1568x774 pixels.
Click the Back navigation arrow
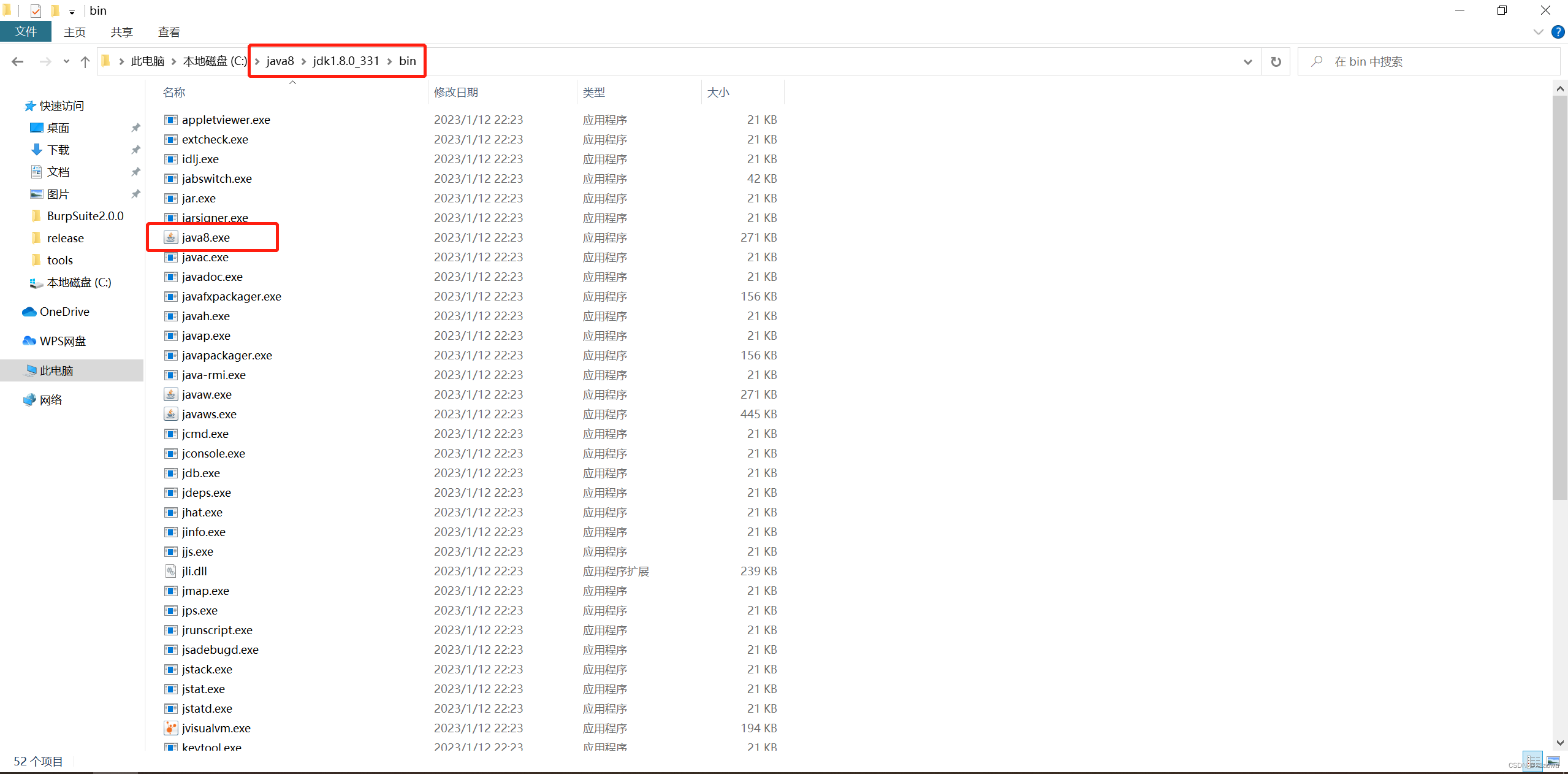click(x=18, y=61)
